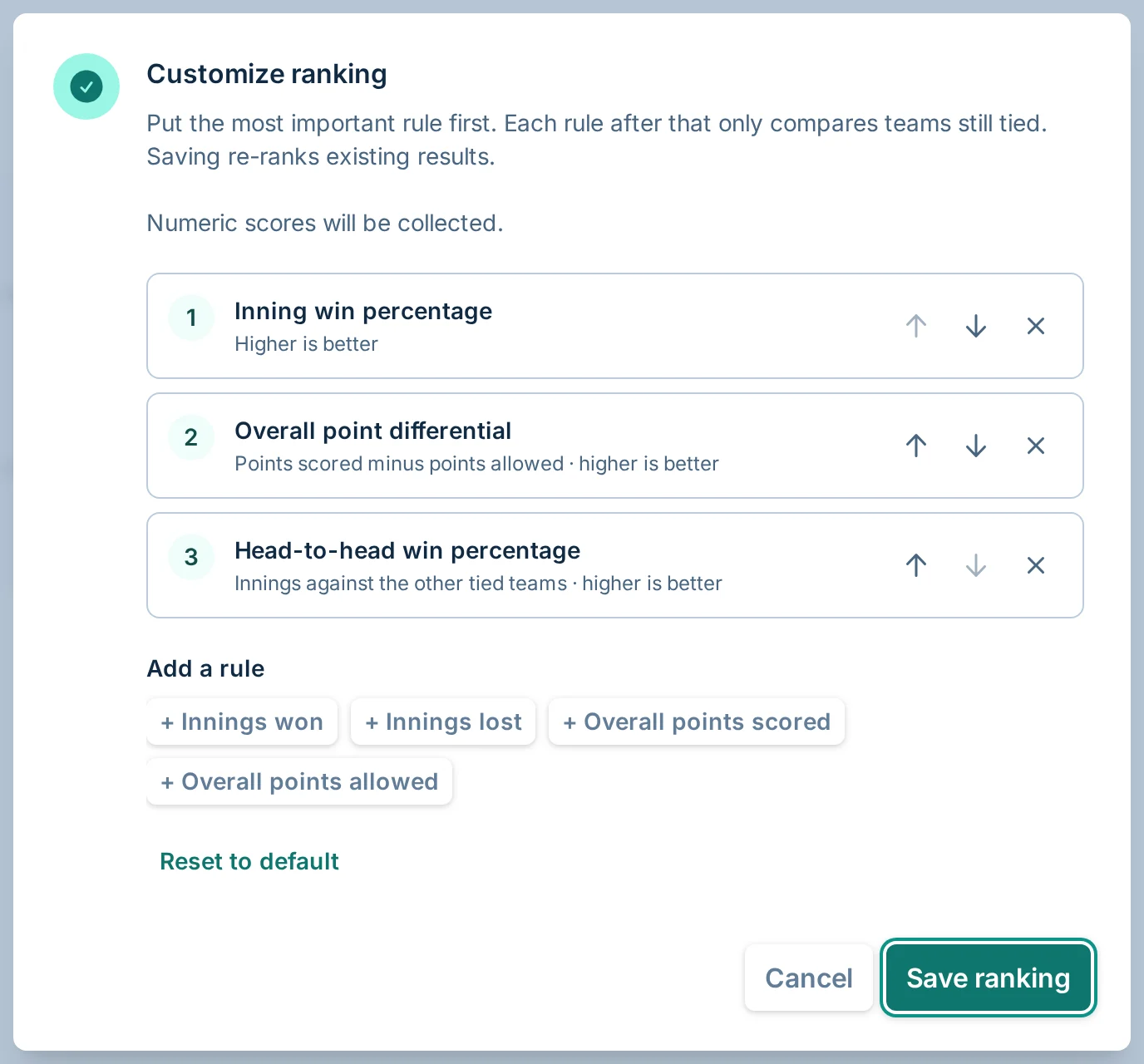This screenshot has width=1144, height=1064.
Task: Click the grayed up arrow on rule 1
Action: point(916,326)
